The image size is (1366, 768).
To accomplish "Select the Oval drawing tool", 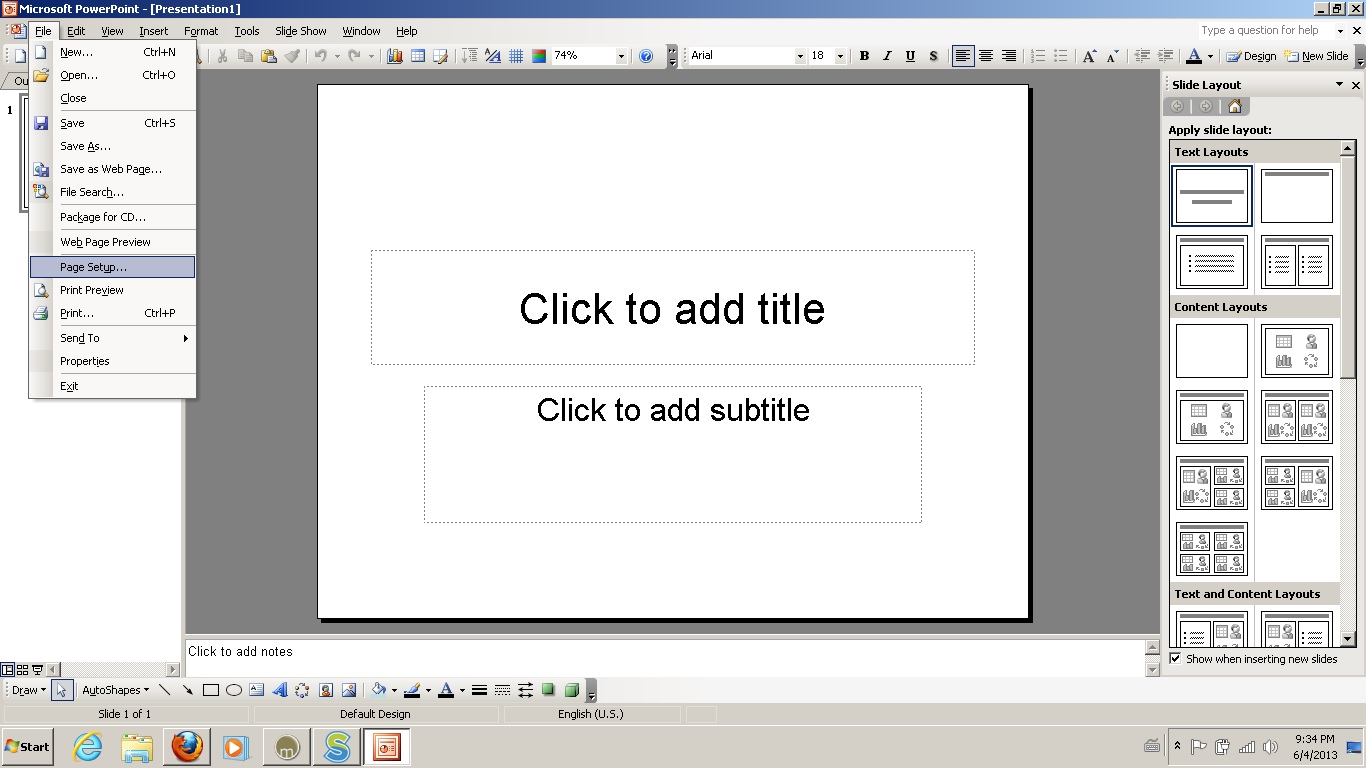I will point(233,690).
